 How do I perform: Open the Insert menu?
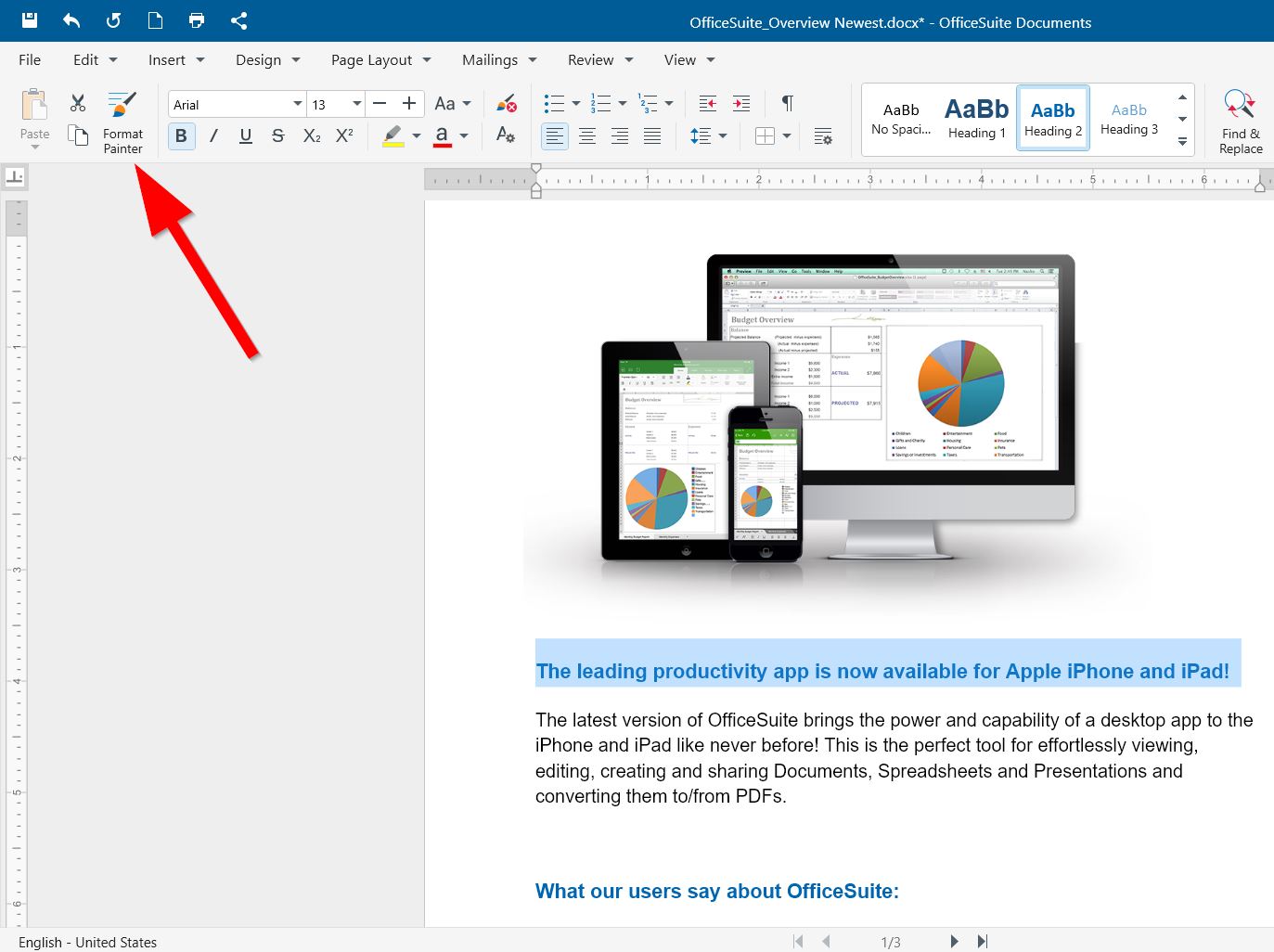pos(176,59)
